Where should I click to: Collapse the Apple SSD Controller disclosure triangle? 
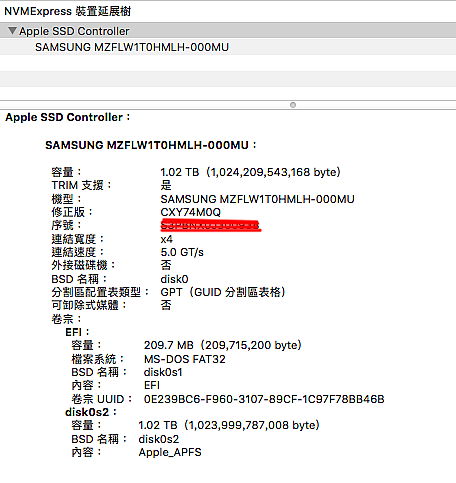[12, 31]
